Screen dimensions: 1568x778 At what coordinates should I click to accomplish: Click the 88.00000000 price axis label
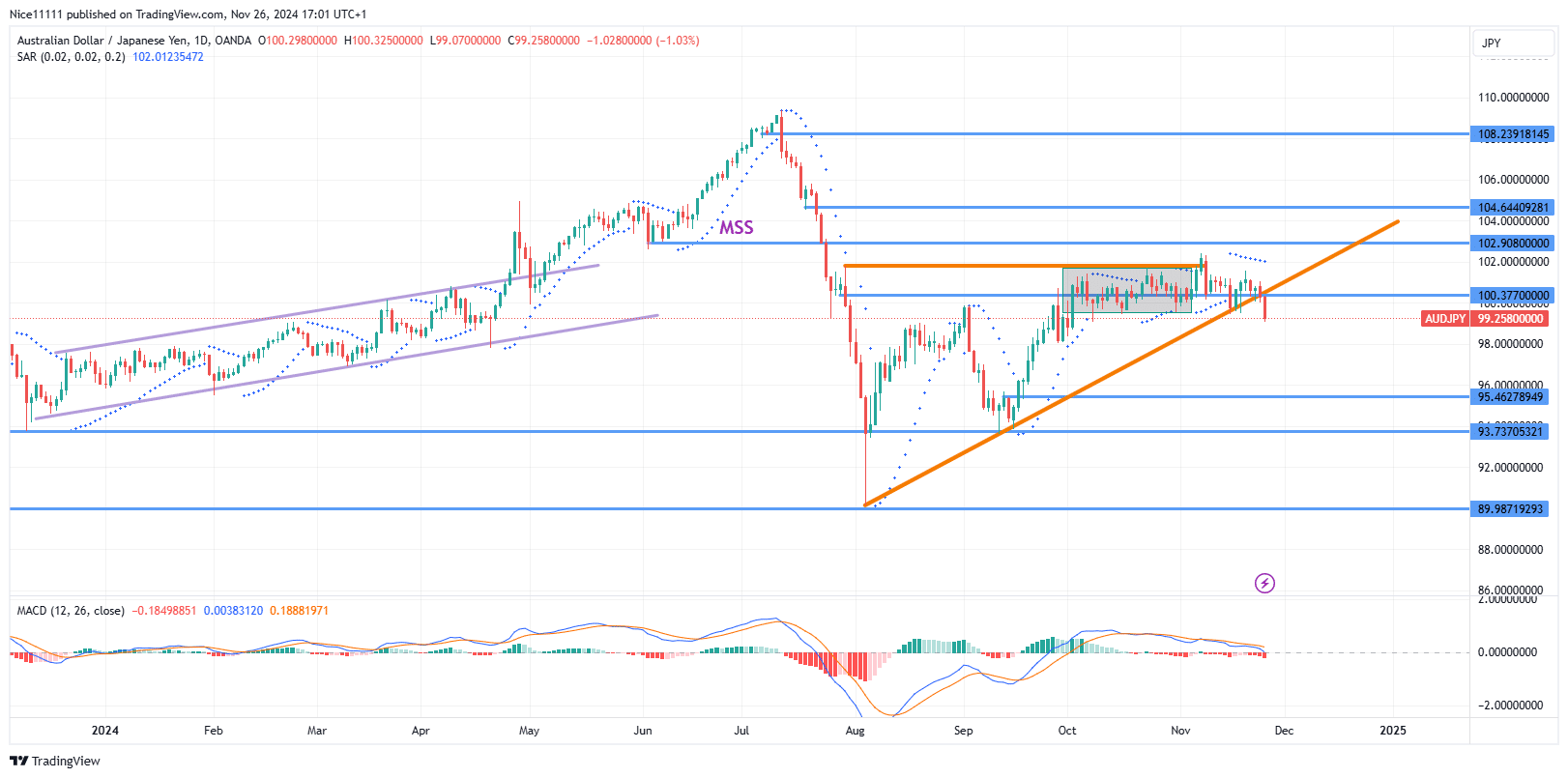[1511, 550]
